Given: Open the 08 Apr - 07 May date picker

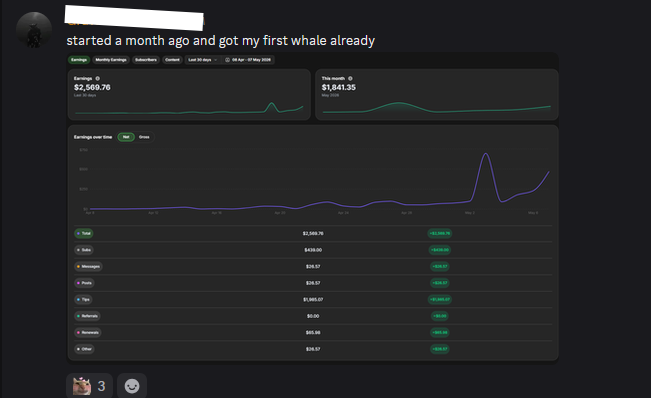Looking at the screenshot, I should (248, 60).
